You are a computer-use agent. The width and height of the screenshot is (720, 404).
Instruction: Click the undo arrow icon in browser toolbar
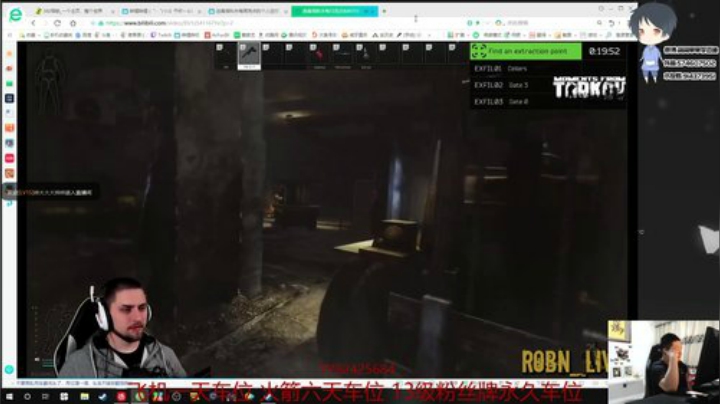(612, 23)
